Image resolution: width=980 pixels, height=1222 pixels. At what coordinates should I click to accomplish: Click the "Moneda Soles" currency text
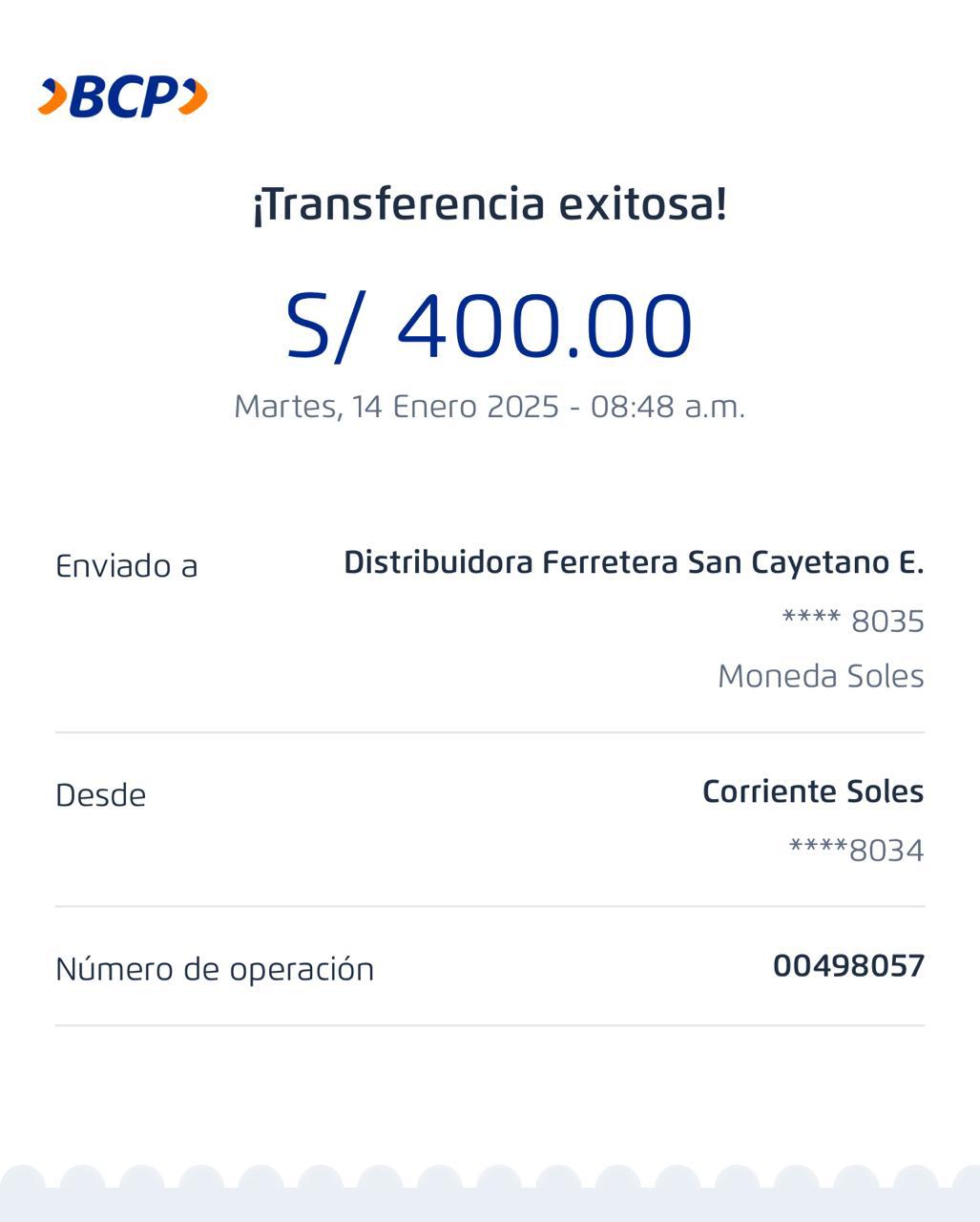pyautogui.click(x=821, y=676)
